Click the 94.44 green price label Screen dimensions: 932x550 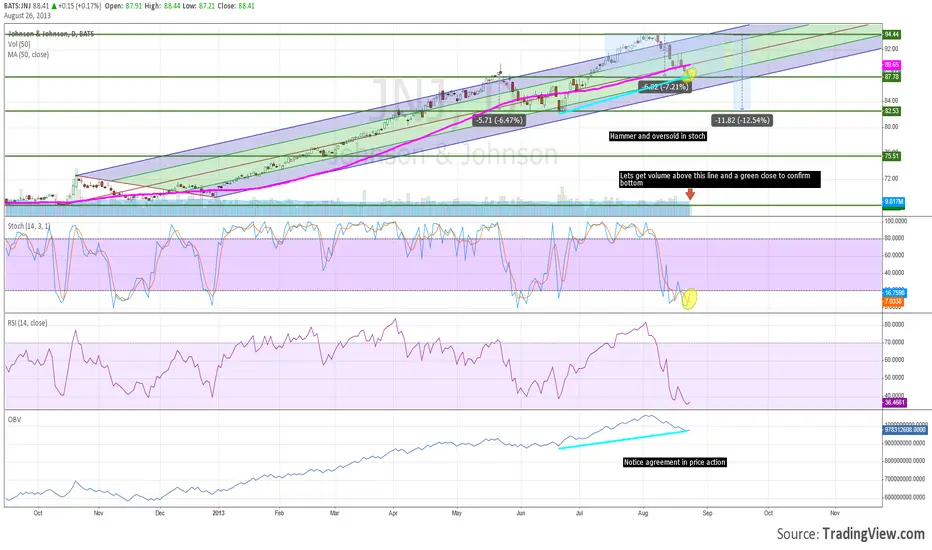coord(892,34)
